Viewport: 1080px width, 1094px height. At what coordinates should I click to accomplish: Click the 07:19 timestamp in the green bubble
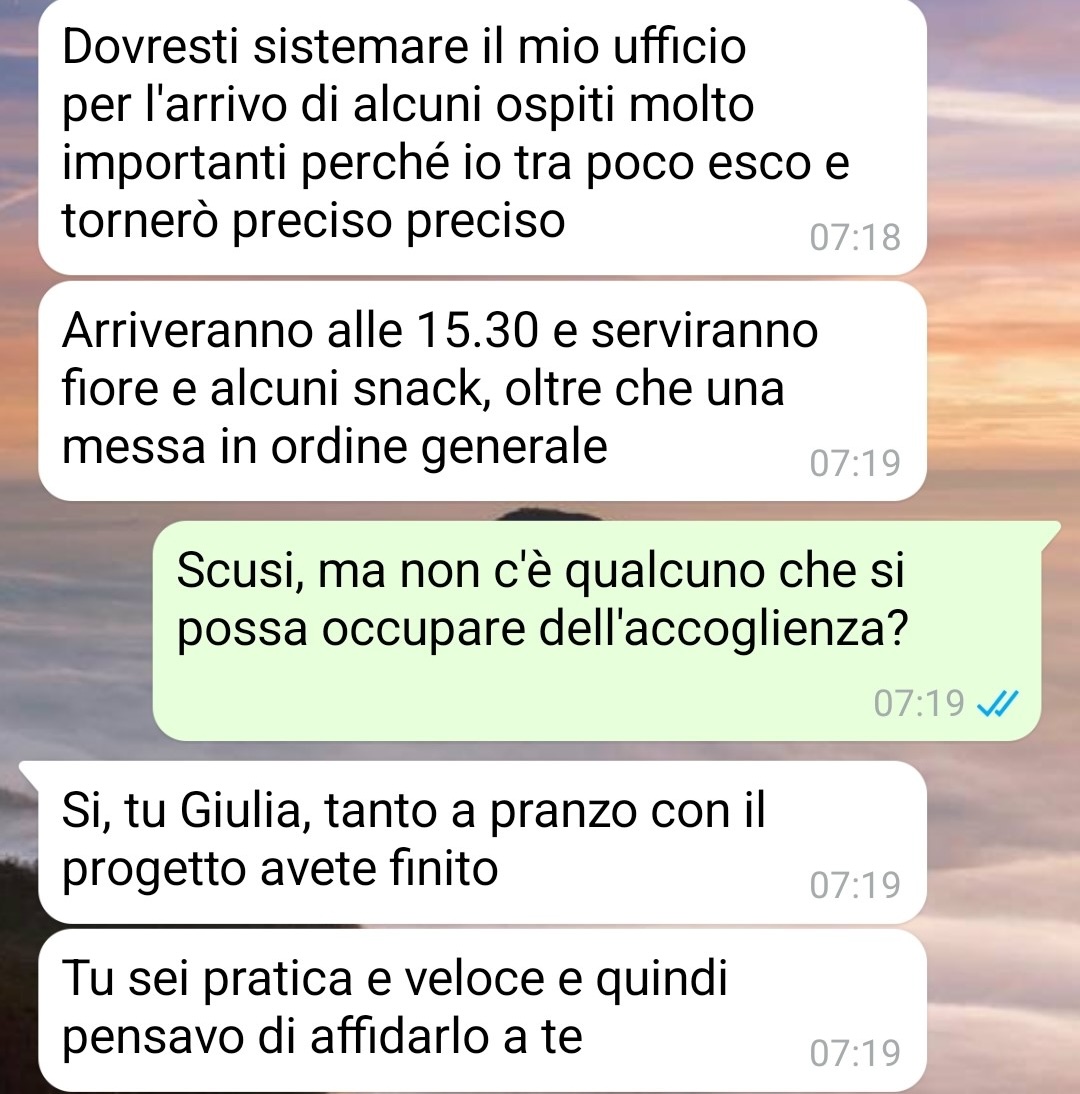(919, 703)
